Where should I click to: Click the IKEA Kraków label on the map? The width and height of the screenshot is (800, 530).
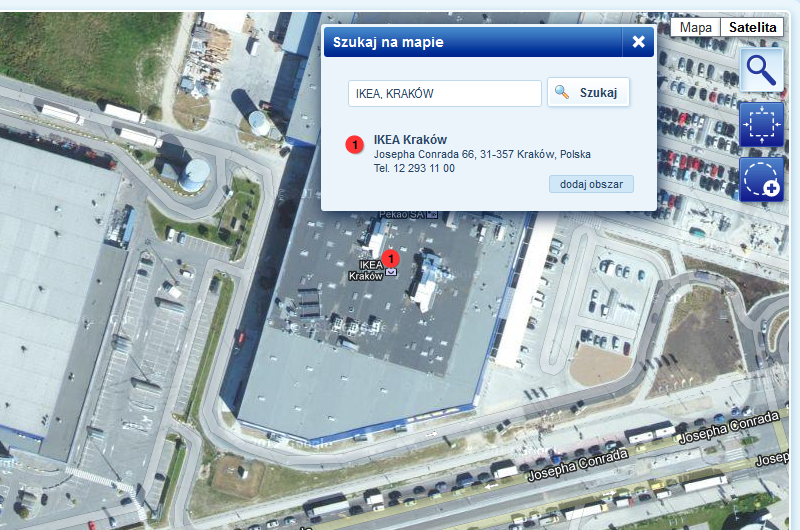366,270
